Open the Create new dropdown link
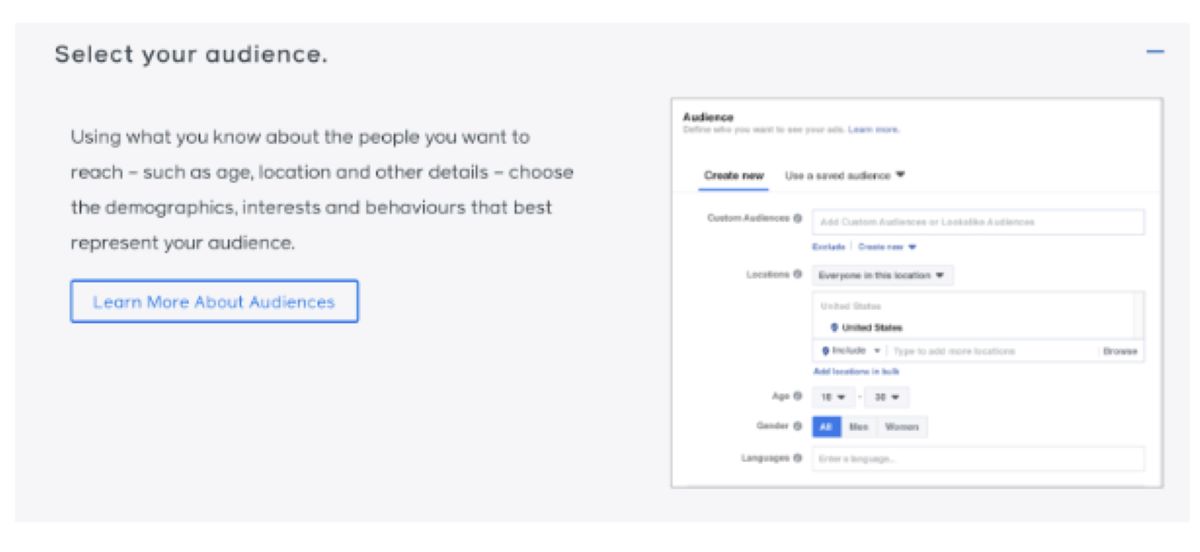 pos(887,246)
